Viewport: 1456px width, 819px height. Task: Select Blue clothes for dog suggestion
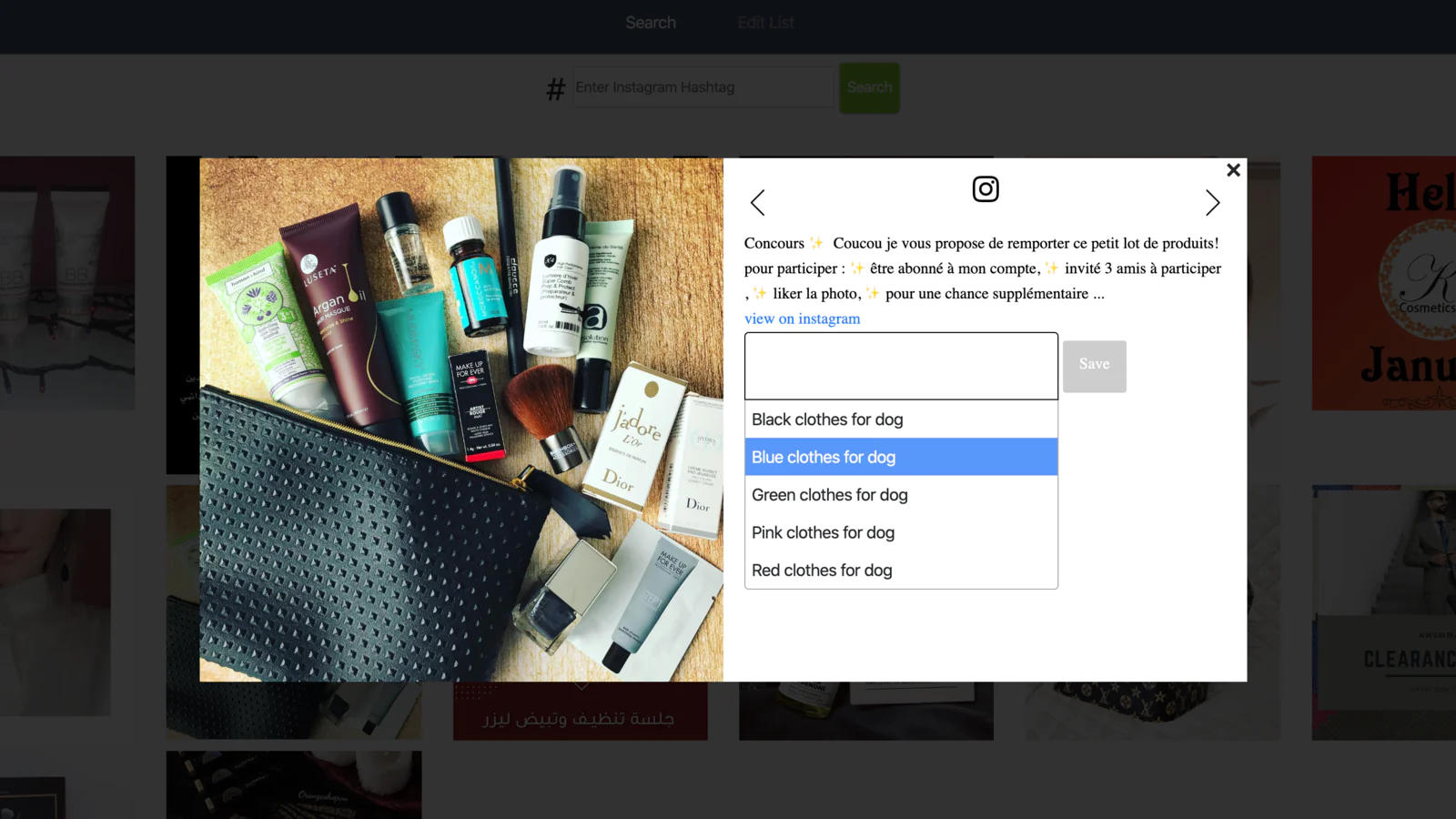[901, 457]
